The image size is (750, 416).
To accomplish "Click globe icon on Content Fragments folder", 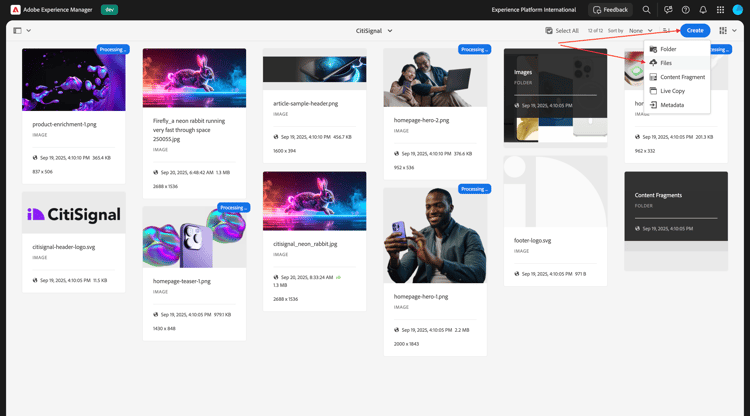I will coord(637,229).
